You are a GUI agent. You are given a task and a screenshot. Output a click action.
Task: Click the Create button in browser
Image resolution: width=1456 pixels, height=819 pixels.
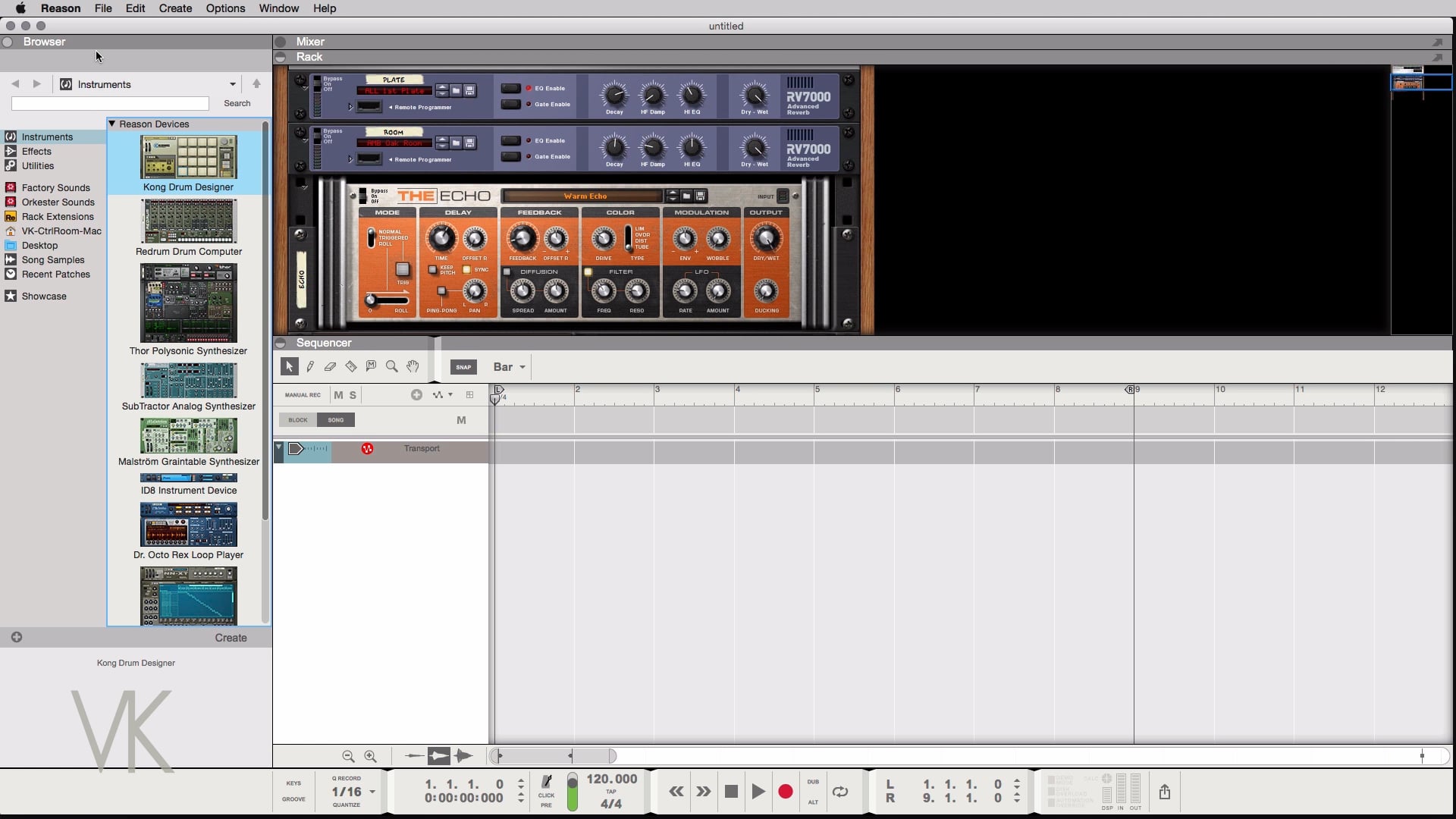point(231,638)
